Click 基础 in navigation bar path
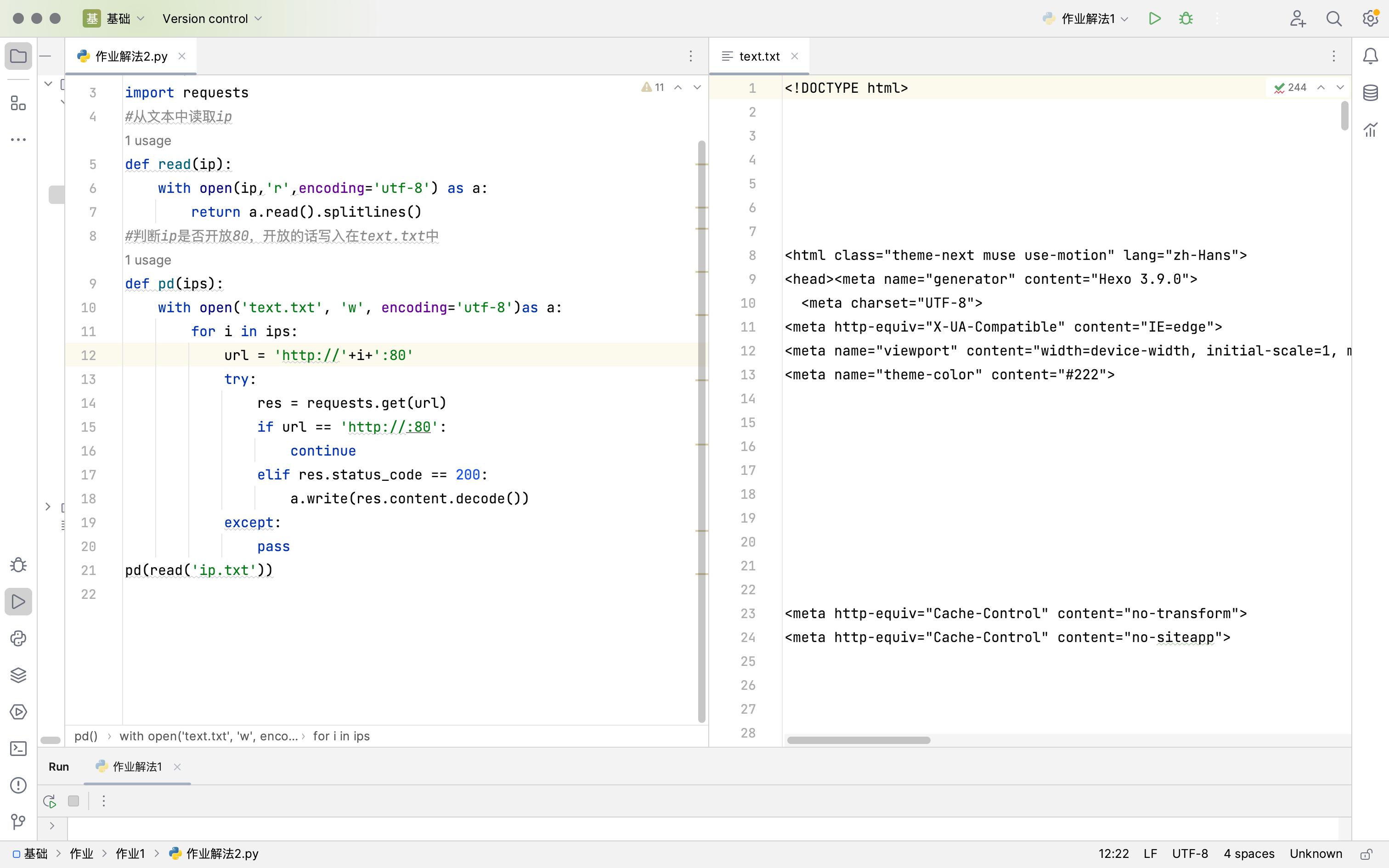This screenshot has width=1389, height=868. coord(30,854)
